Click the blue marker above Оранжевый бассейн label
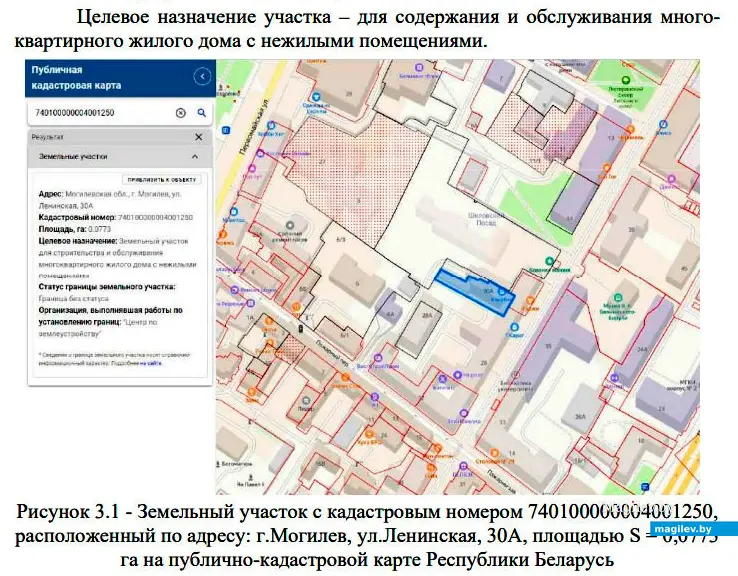738x576 pixels. 317,97
